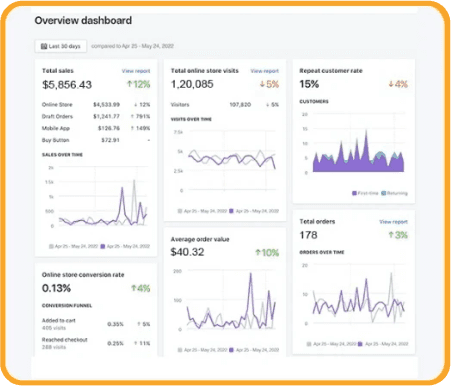Click the Total orders title

[317, 222]
